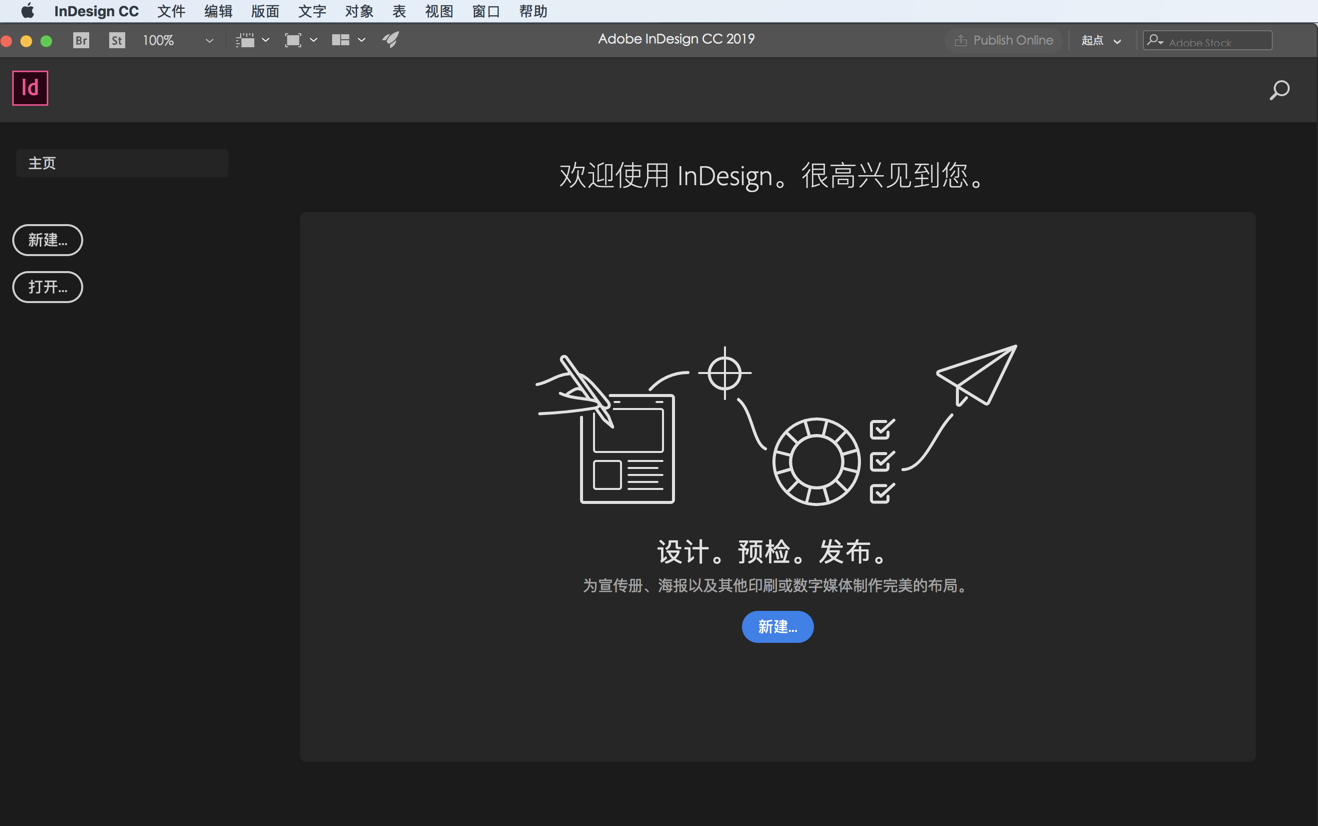Click the Publish Online button
Screen dimensions: 1318x826
coord(1003,40)
